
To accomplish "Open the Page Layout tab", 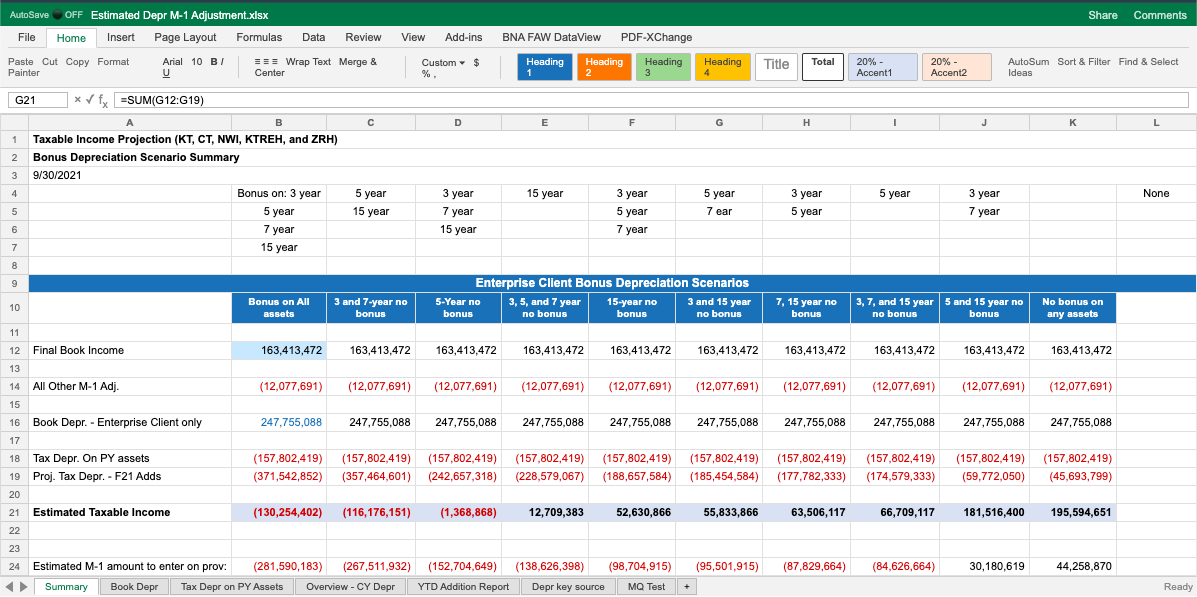I will point(186,37).
